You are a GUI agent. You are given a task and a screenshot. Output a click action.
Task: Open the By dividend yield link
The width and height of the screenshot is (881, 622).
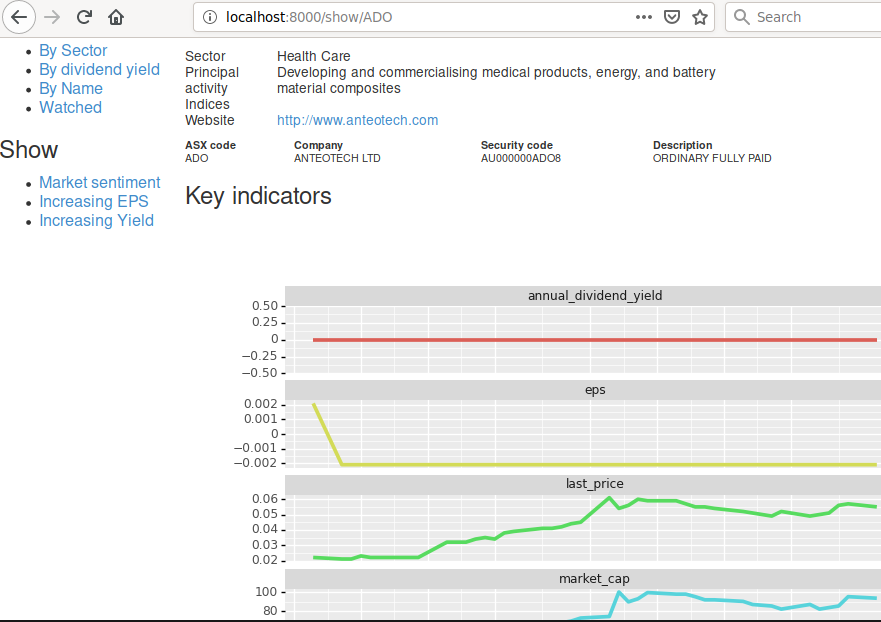coord(99,70)
